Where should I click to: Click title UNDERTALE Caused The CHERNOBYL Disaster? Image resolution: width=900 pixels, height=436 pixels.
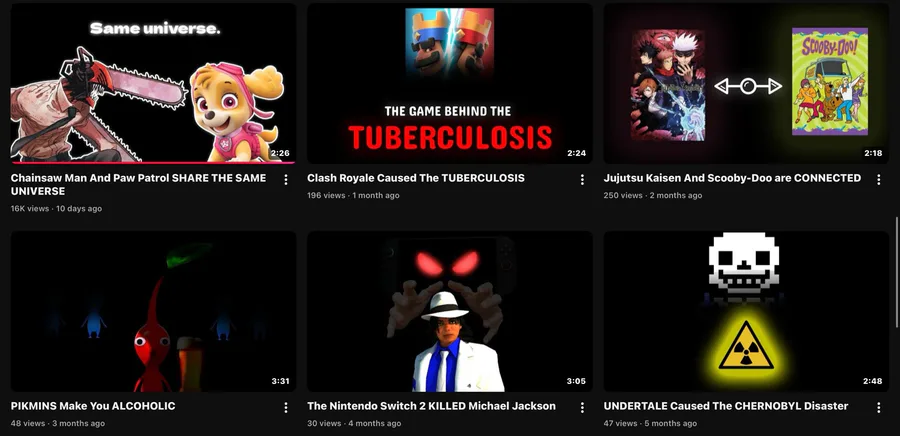(x=726, y=406)
